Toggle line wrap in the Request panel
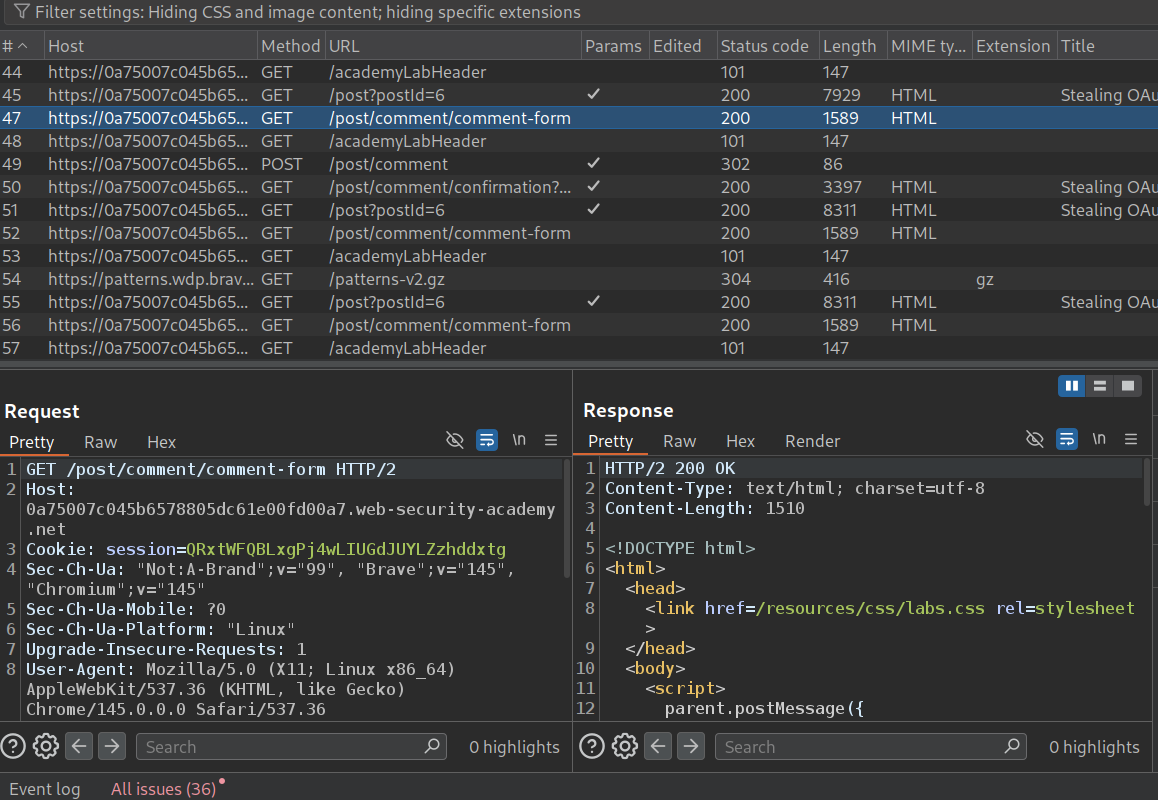This screenshot has height=800, width=1158. pos(487,440)
